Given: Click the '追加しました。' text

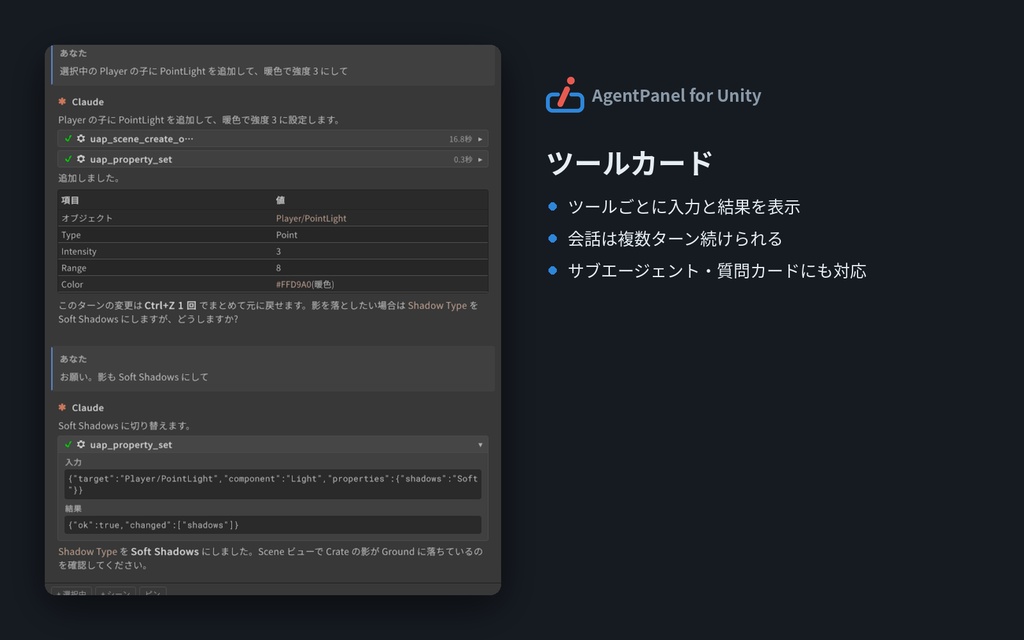Looking at the screenshot, I should [x=89, y=178].
